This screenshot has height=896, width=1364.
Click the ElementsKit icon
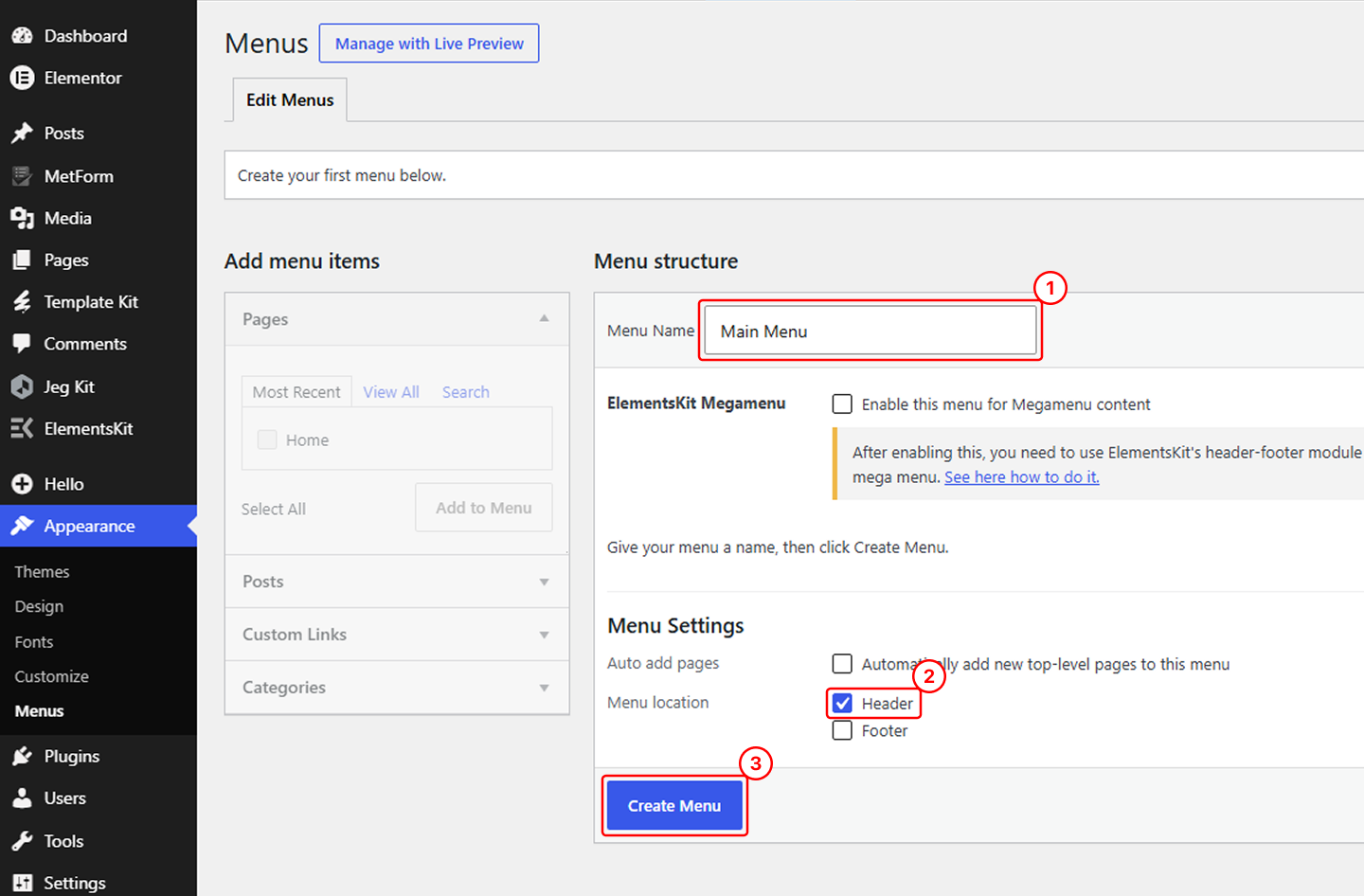(x=22, y=428)
